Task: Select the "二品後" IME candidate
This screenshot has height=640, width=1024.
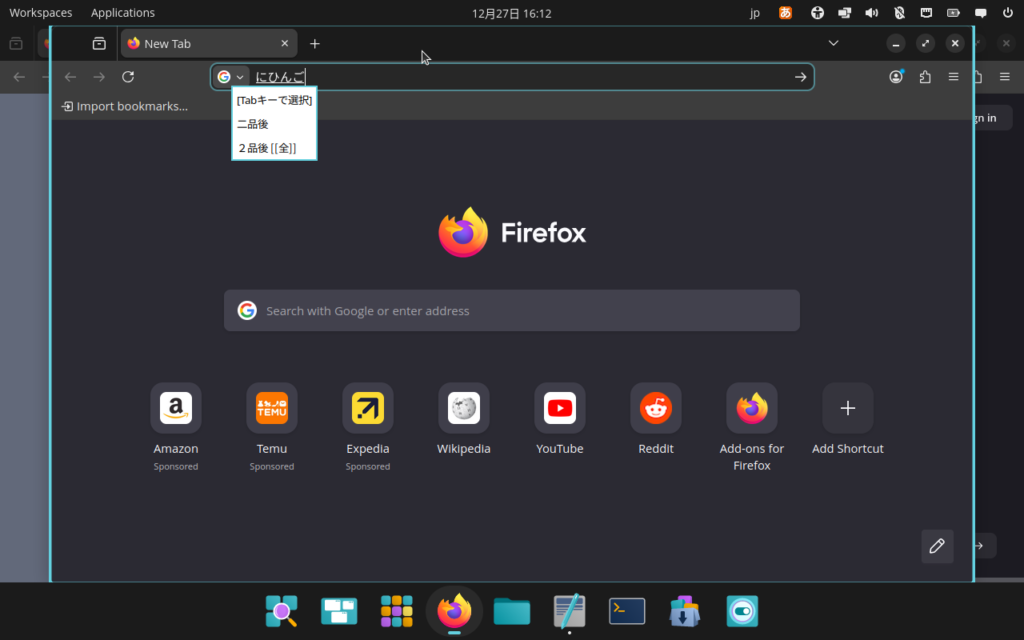Action: click(x=253, y=124)
